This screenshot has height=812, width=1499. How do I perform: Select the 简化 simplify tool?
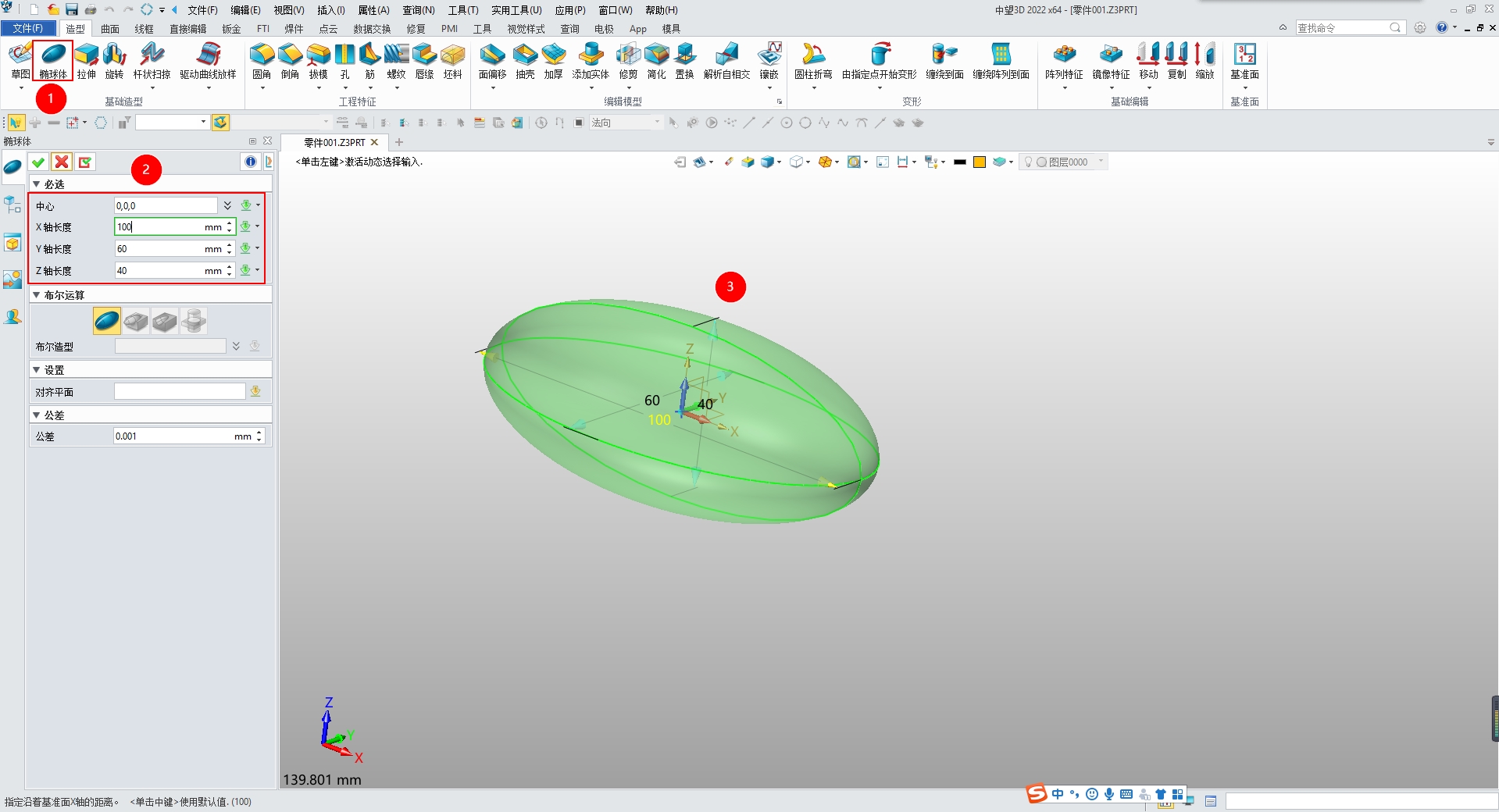coord(656,61)
